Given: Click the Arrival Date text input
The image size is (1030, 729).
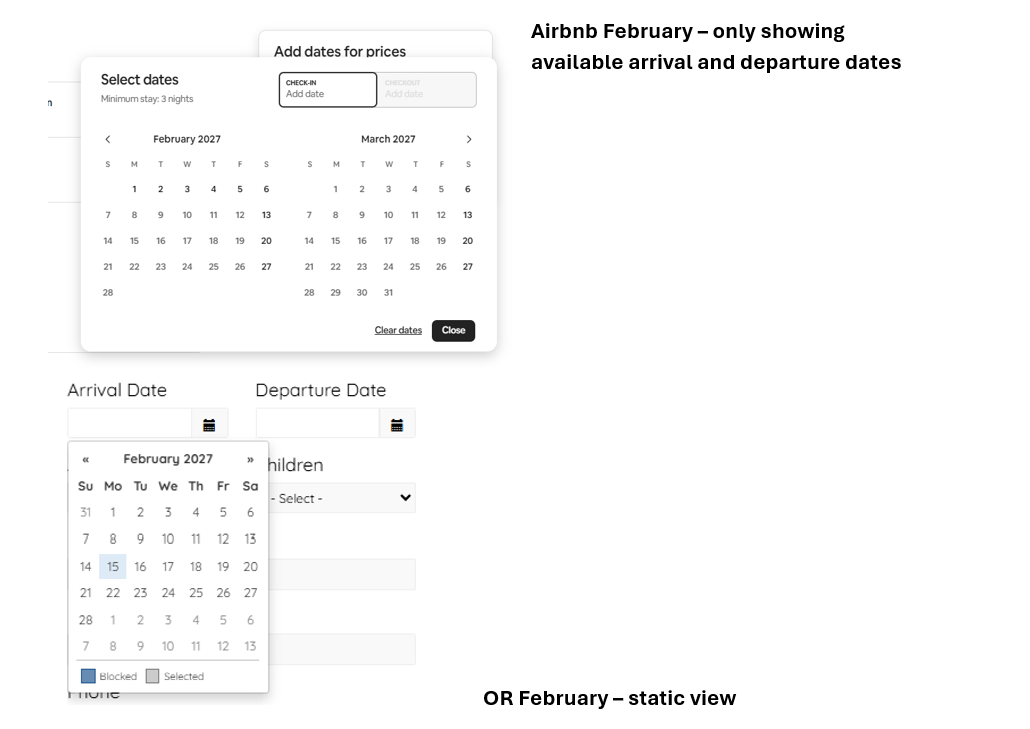Looking at the screenshot, I should pos(129,424).
